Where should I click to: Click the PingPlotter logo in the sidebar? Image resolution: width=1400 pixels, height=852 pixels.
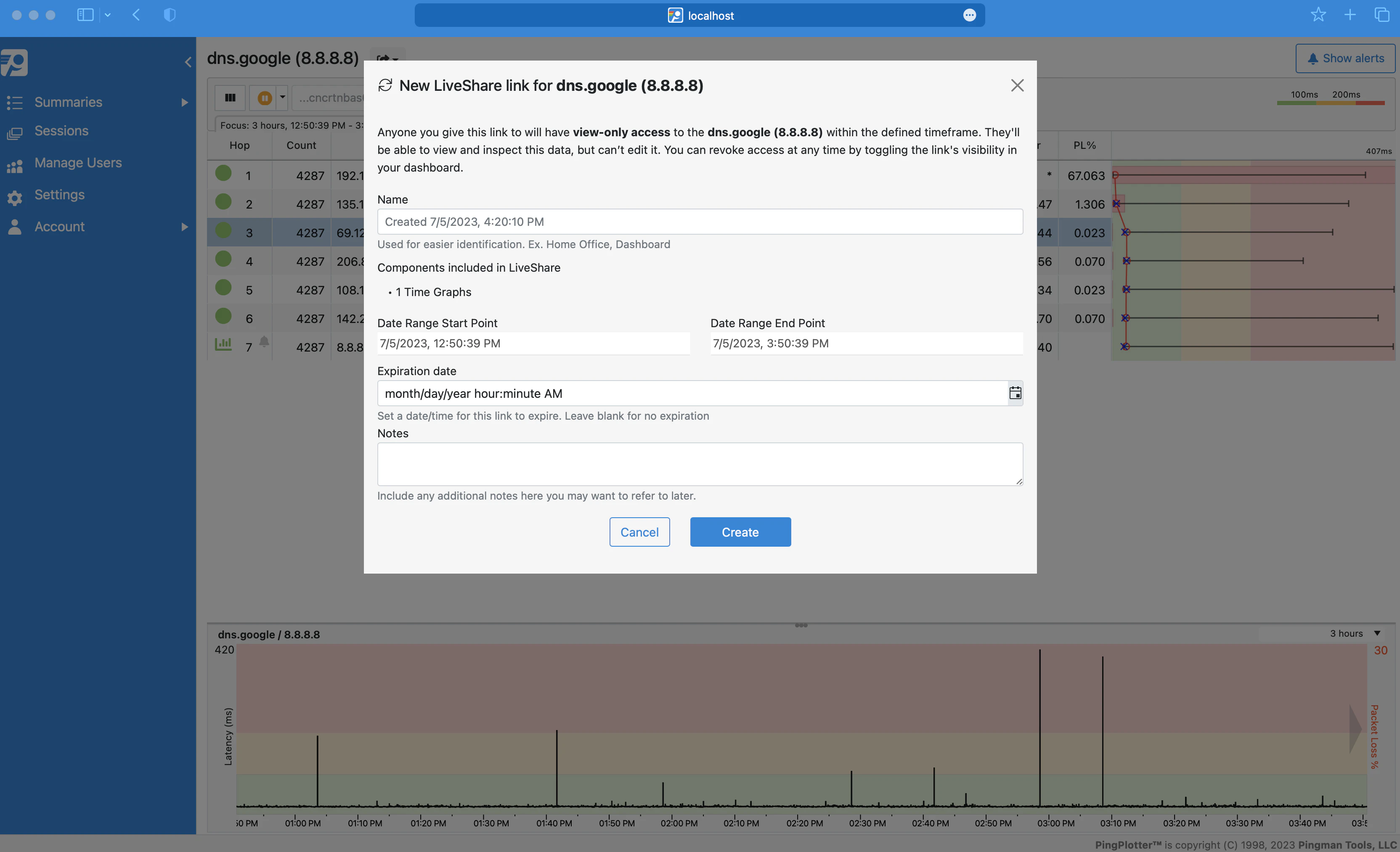click(x=14, y=63)
